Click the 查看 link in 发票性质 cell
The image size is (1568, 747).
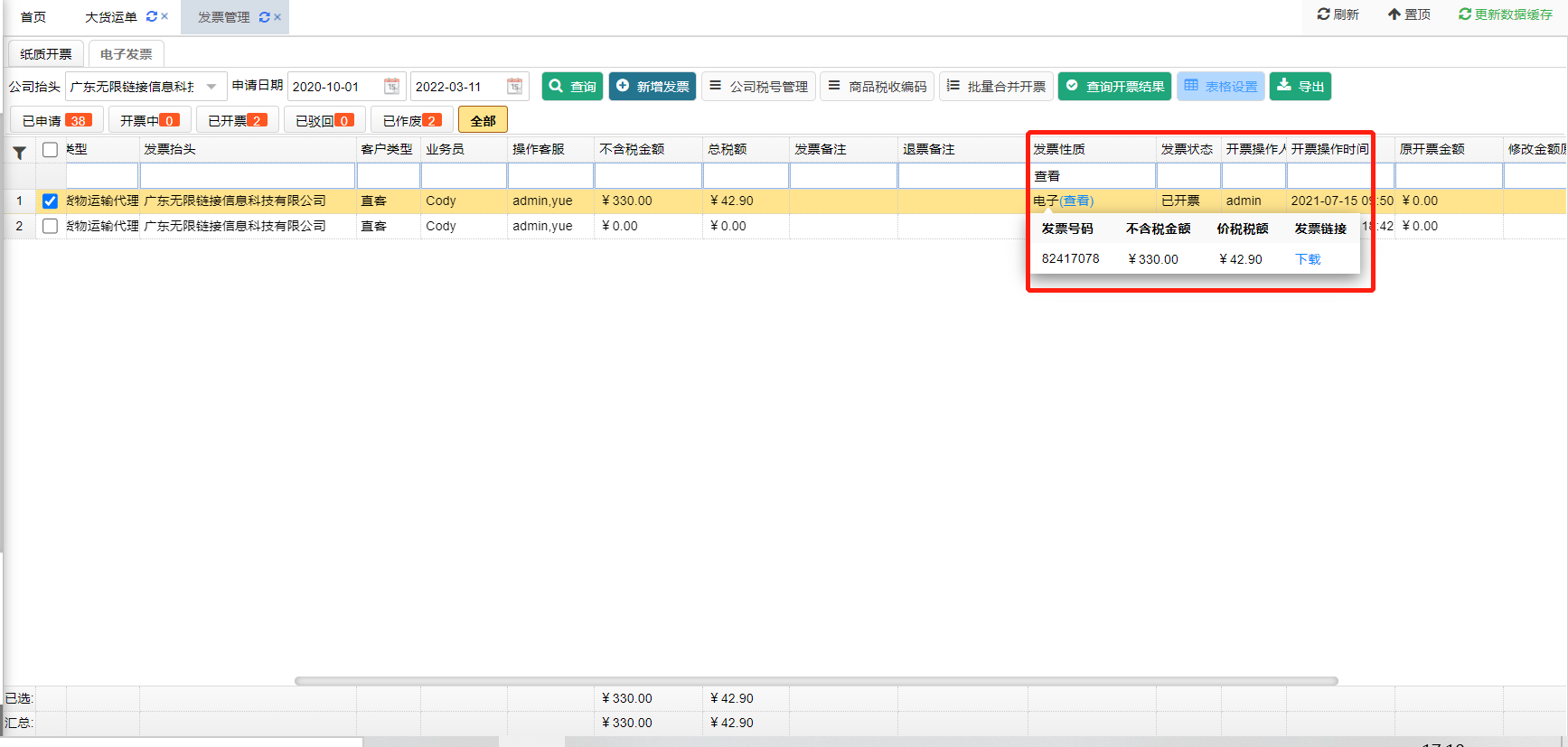click(x=1076, y=201)
